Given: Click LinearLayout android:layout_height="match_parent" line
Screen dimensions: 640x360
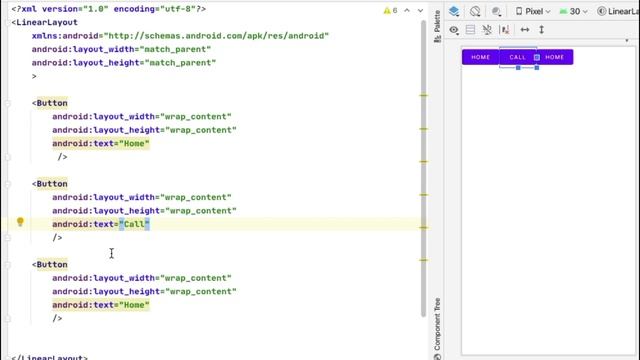Looking at the screenshot, I should (x=124, y=63).
